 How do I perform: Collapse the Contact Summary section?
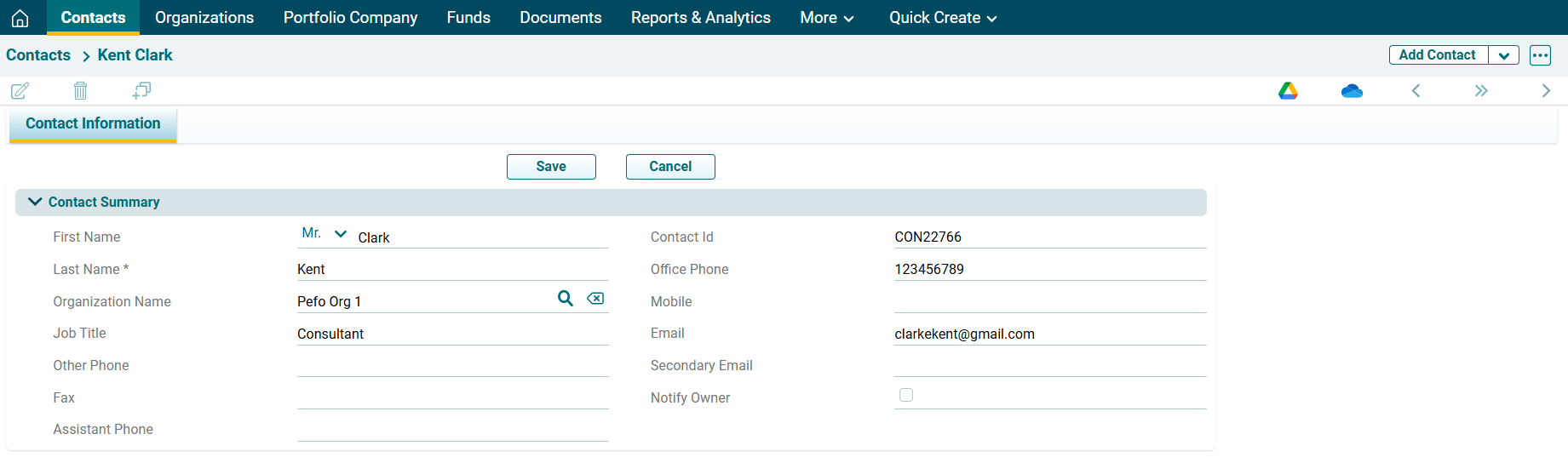35,202
